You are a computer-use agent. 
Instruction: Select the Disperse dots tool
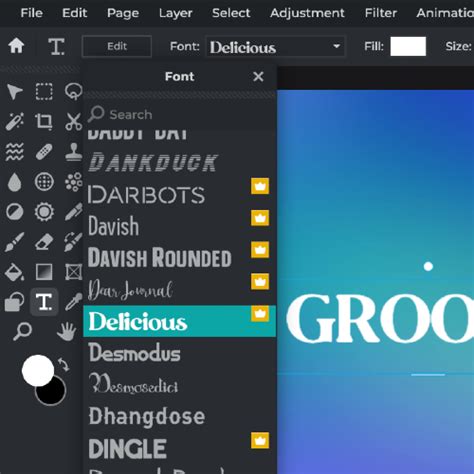click(73, 182)
